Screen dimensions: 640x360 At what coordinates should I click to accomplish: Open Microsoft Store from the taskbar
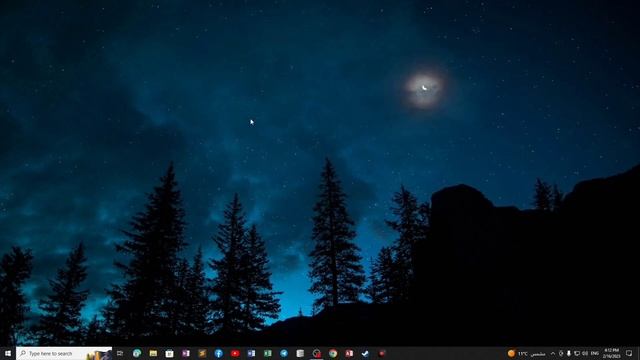click(169, 353)
